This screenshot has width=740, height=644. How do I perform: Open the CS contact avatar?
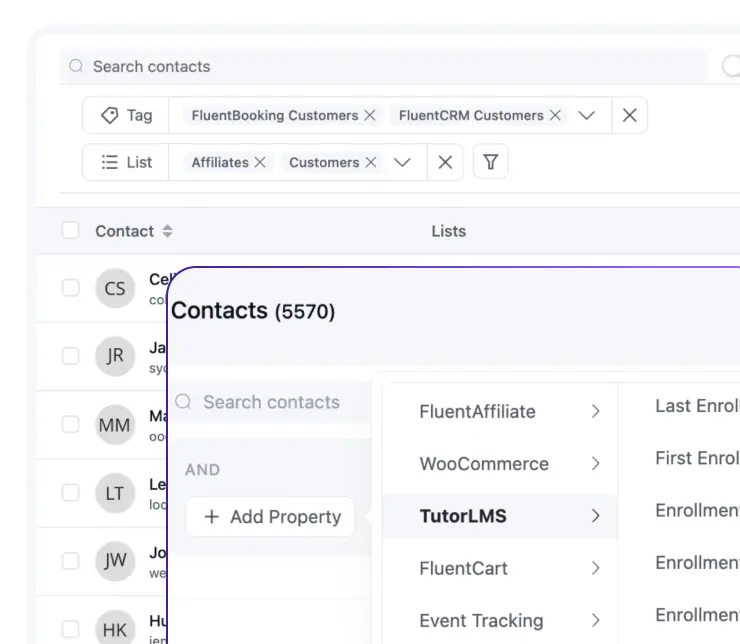point(115,288)
